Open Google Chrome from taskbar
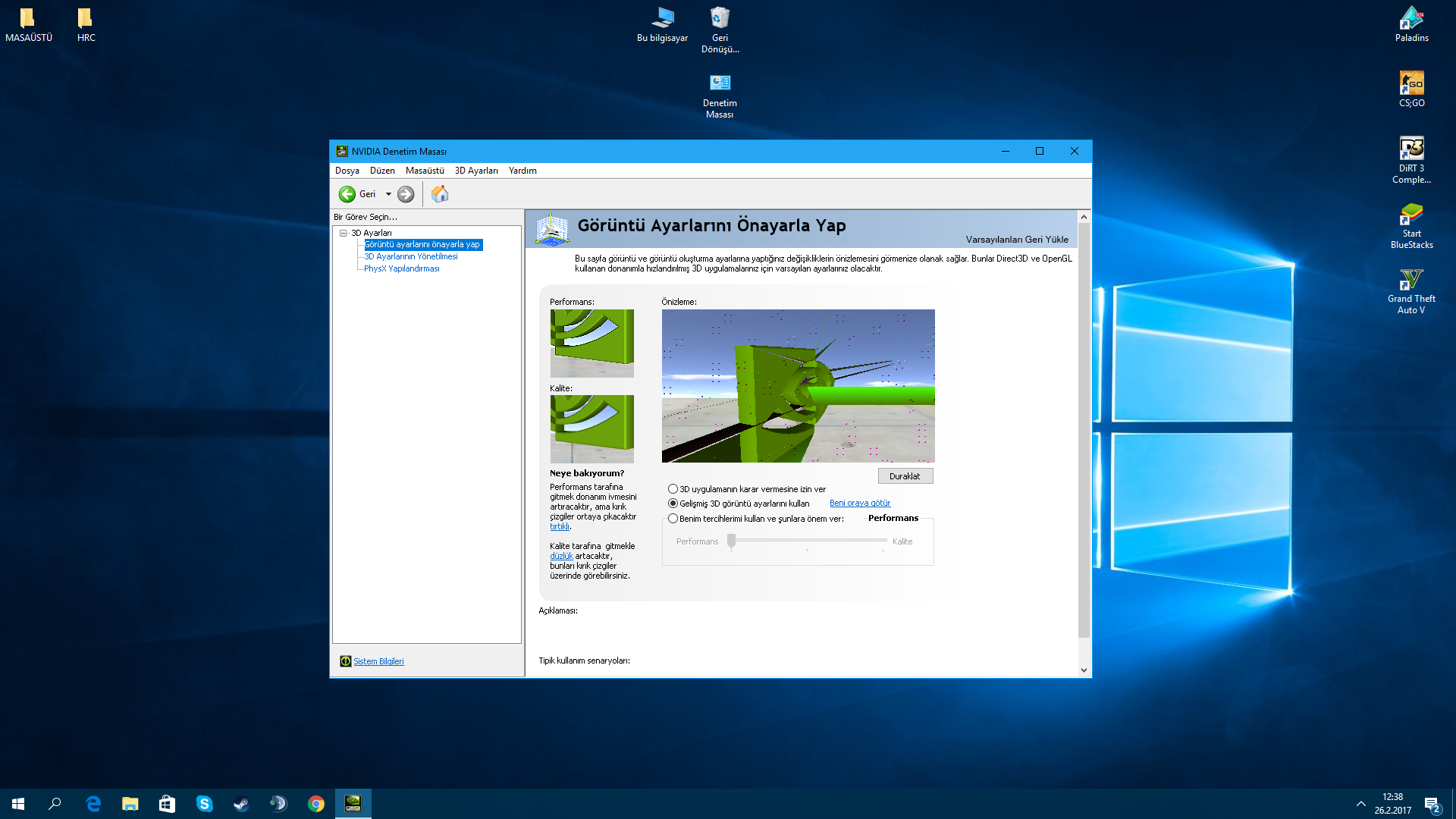 coord(315,804)
